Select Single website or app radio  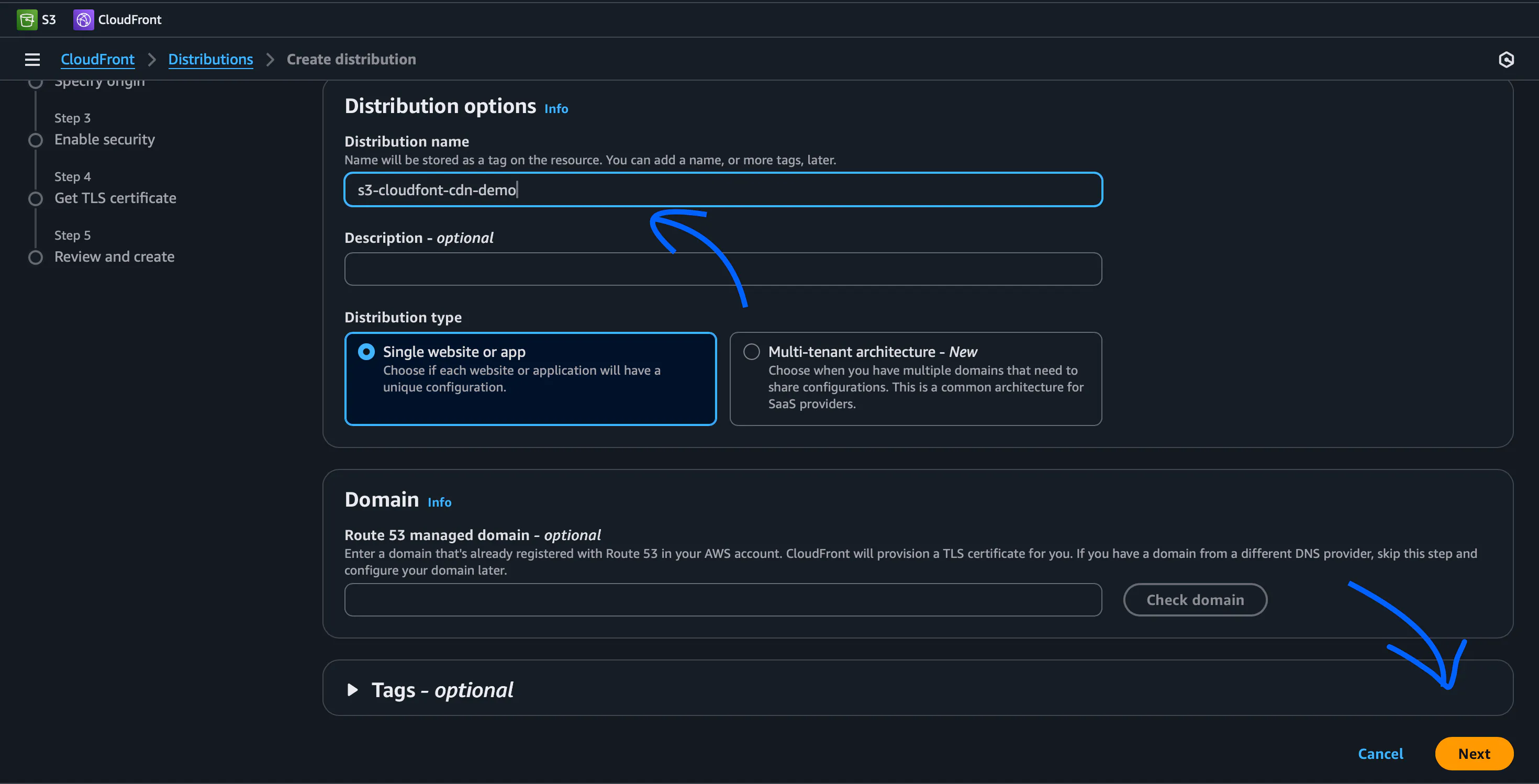[x=366, y=352]
